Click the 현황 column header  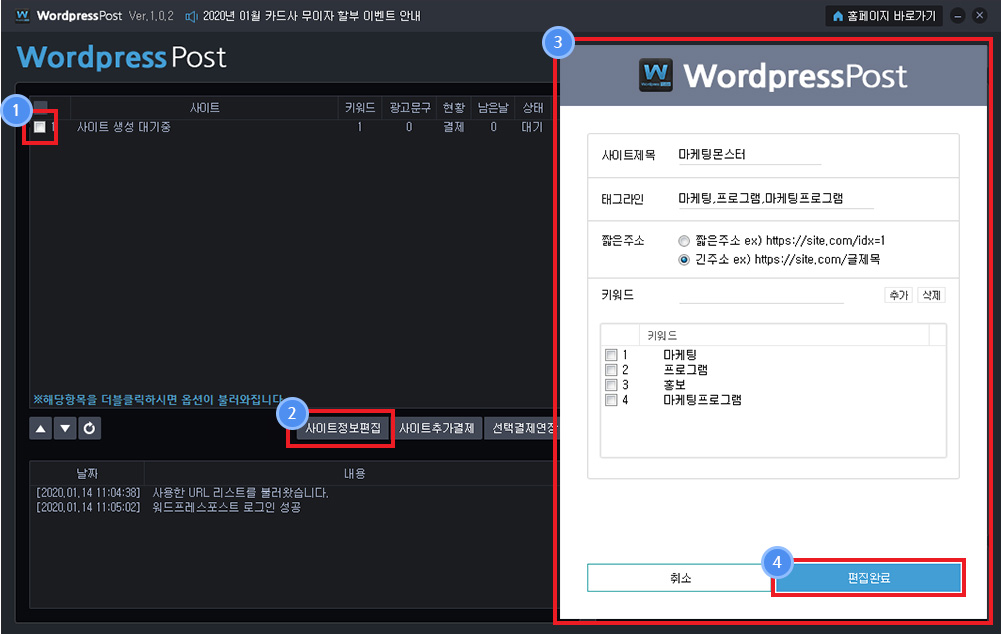coord(454,108)
